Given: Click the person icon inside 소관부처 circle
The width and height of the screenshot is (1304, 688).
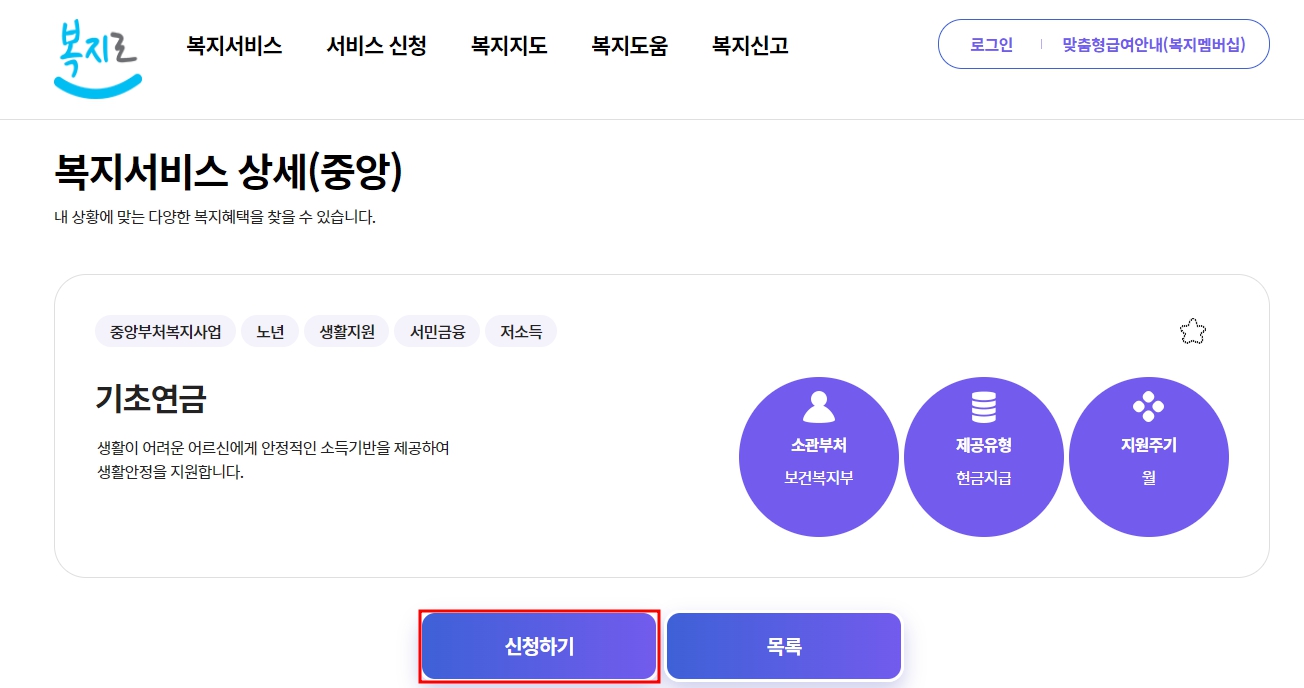Looking at the screenshot, I should [x=819, y=406].
